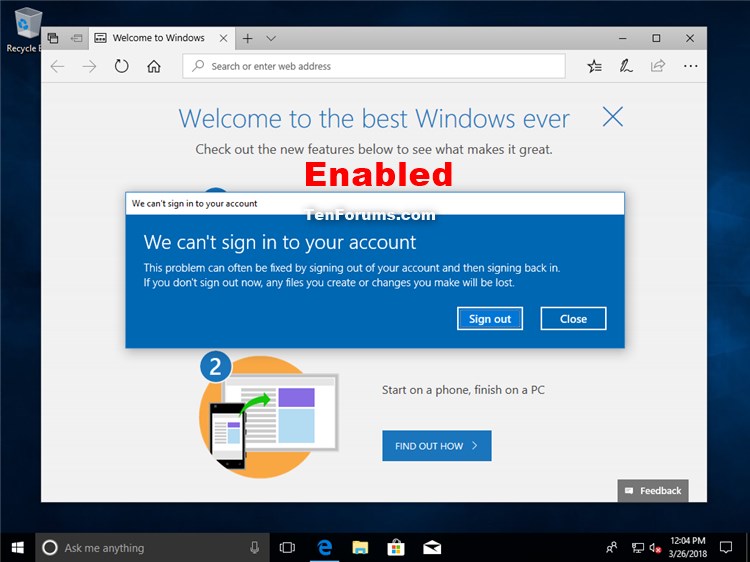Open the Recycle Bin desktop icon

(x=23, y=30)
